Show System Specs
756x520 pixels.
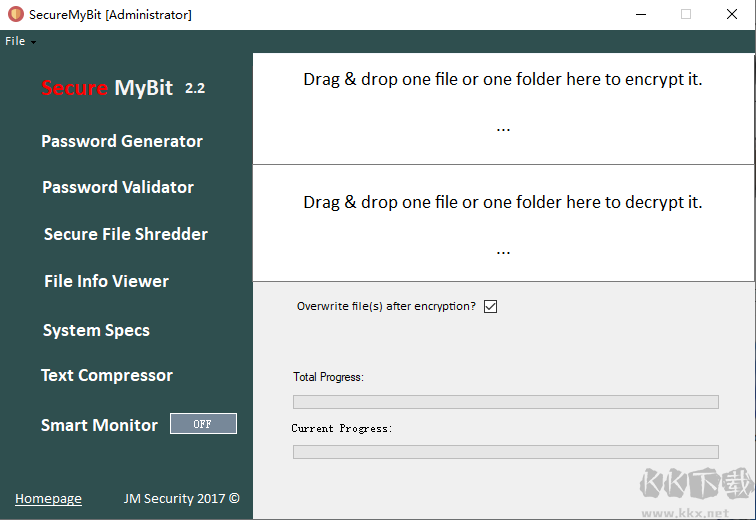pos(96,331)
